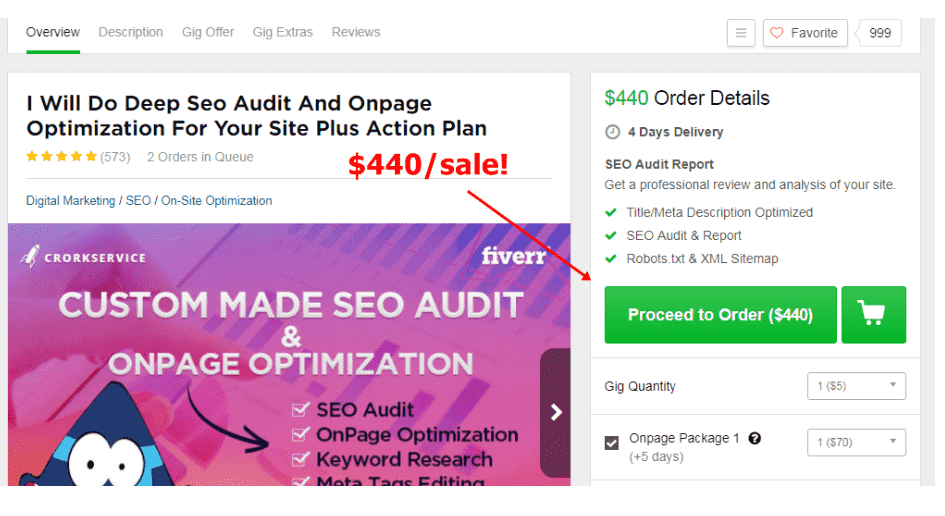
Task: Add the gig to cart
Action: [873, 315]
